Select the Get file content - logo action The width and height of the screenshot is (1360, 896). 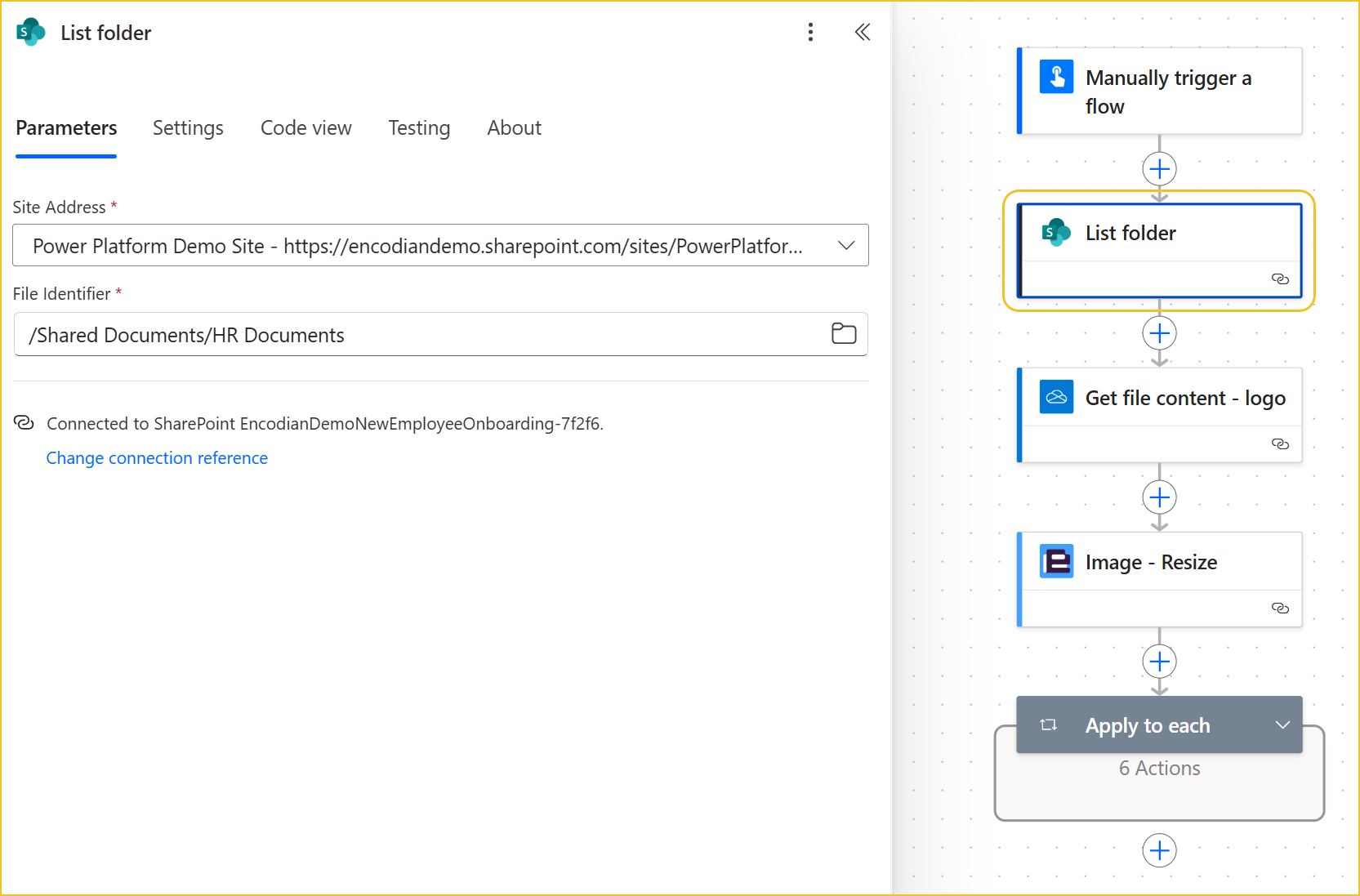click(1184, 399)
